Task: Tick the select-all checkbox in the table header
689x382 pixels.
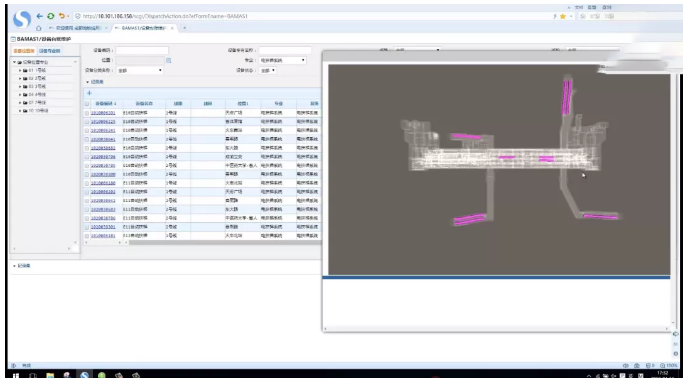Action: point(87,104)
